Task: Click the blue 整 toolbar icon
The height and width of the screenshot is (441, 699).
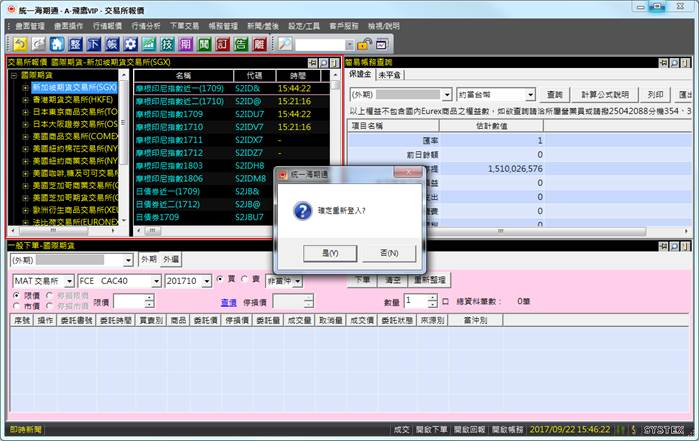Action: (75, 44)
